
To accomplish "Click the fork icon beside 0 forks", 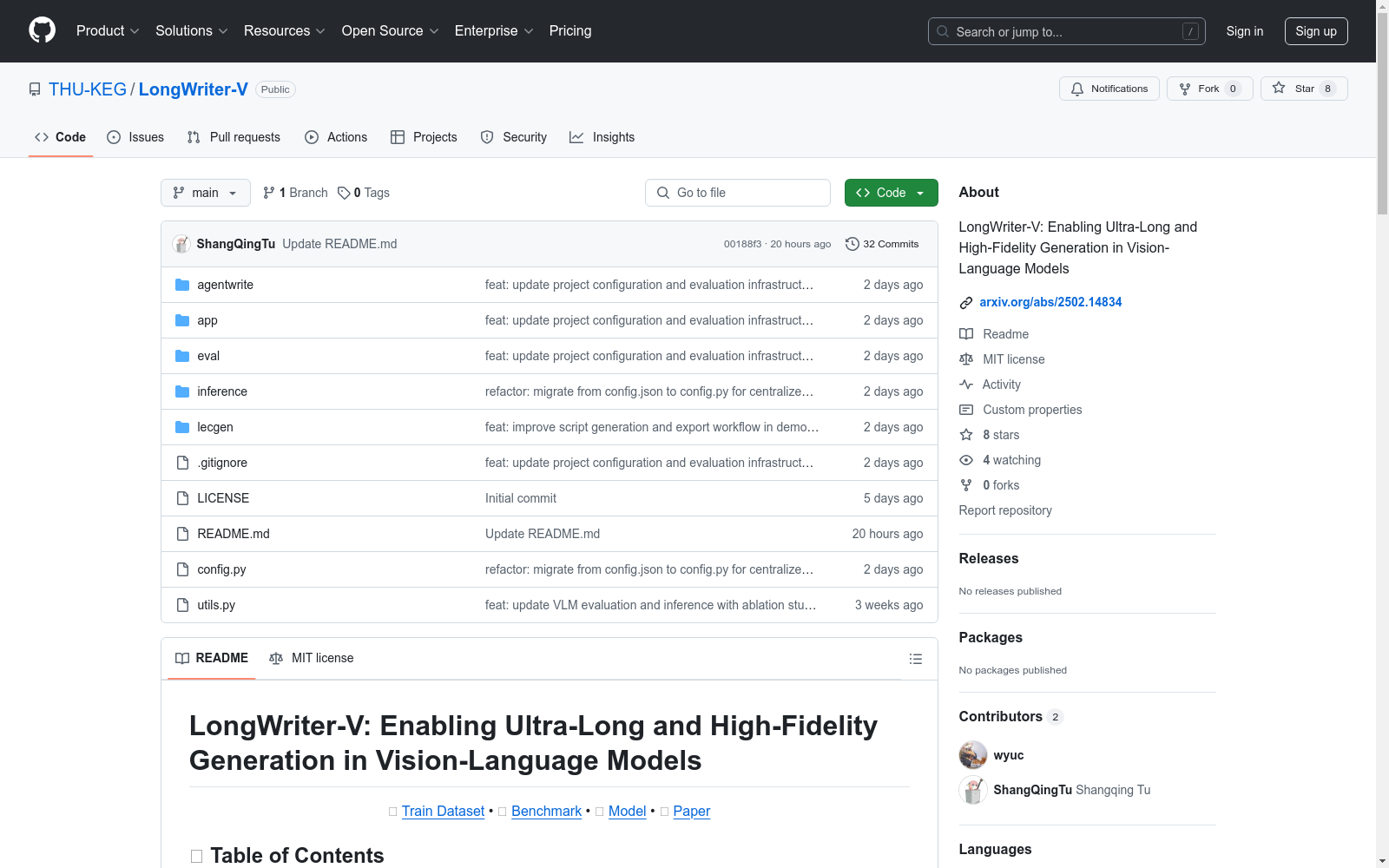I will tap(966, 485).
